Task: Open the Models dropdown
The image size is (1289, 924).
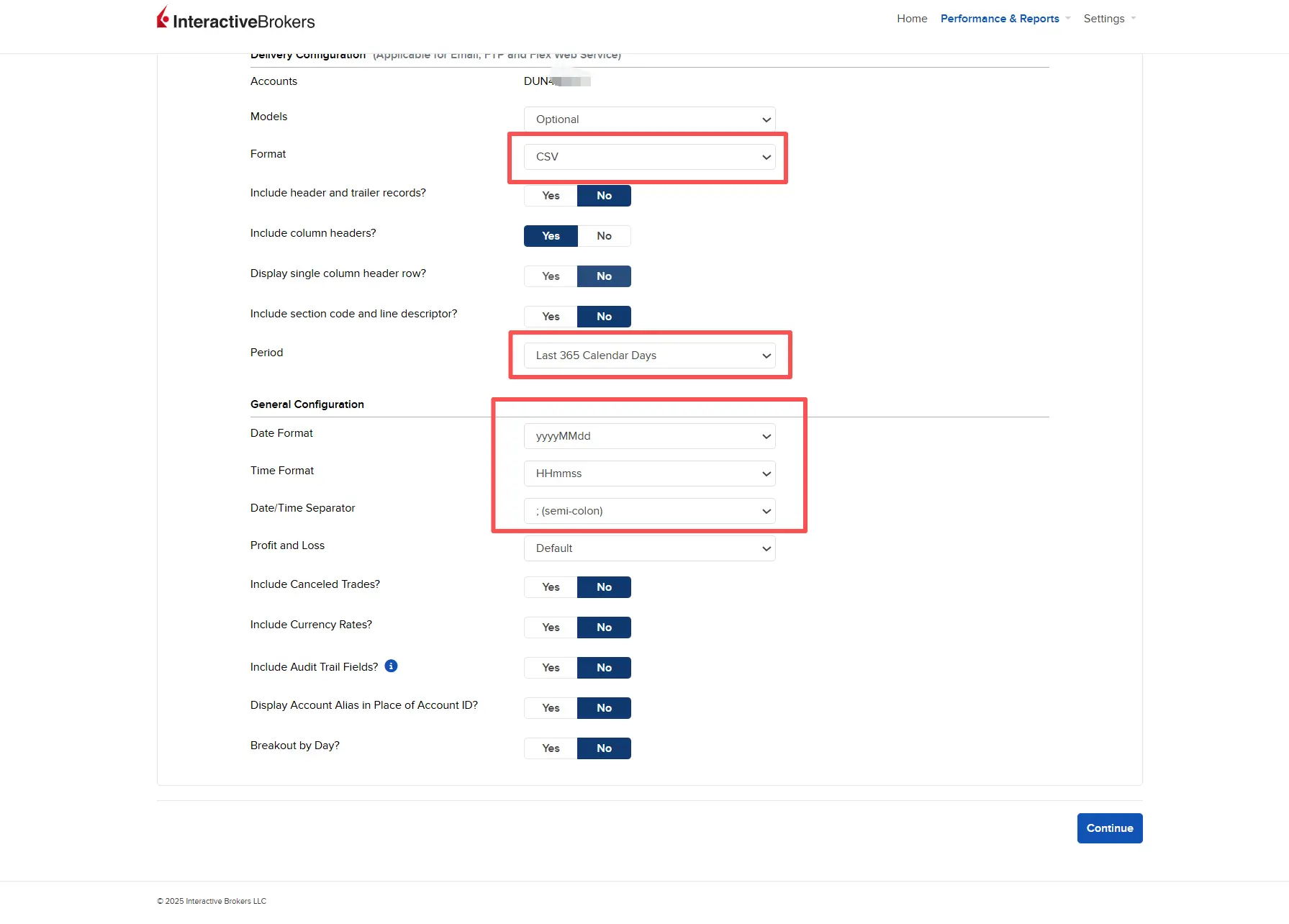Action: click(x=649, y=119)
